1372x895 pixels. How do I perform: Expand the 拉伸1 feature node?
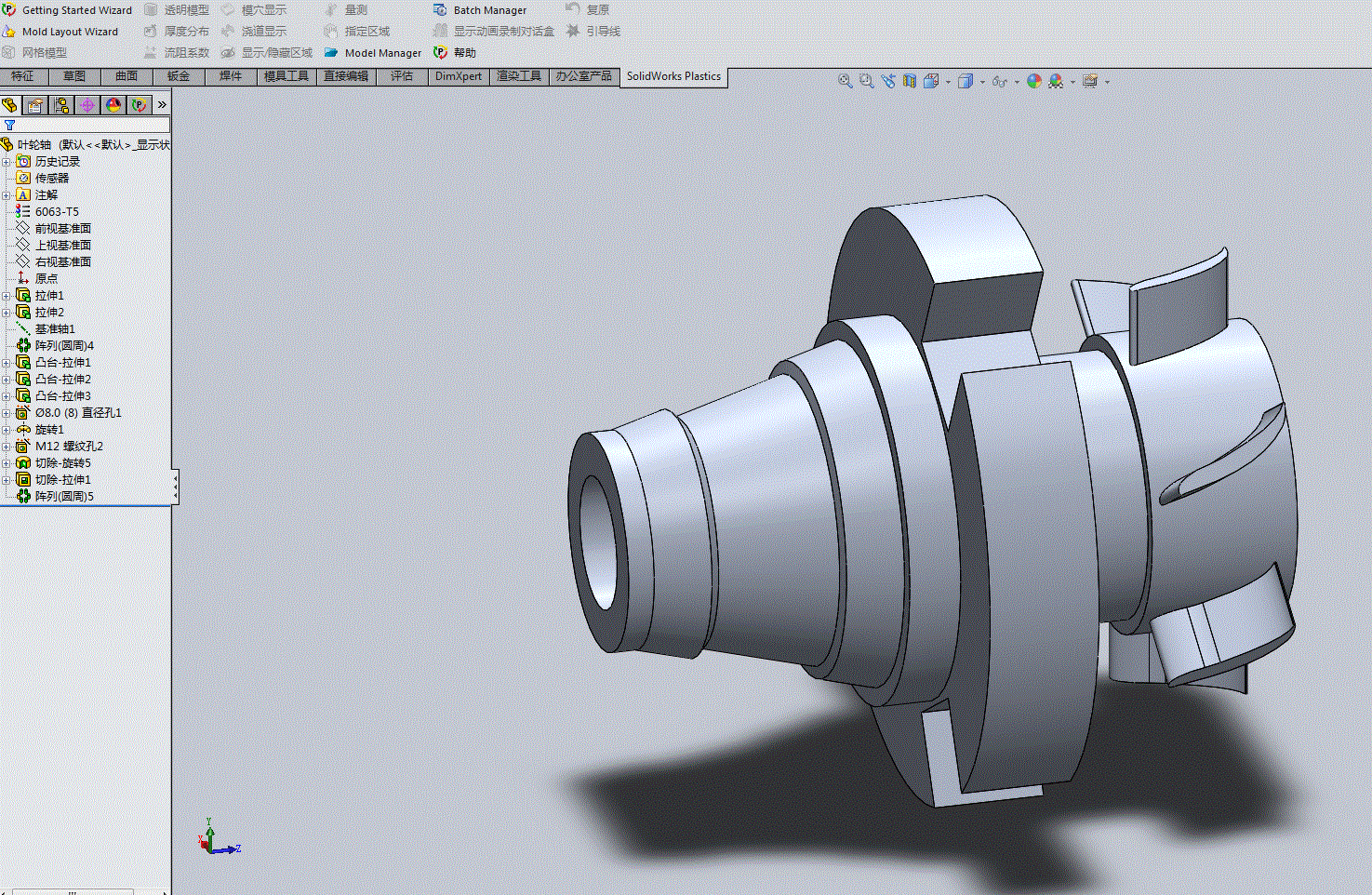7,295
